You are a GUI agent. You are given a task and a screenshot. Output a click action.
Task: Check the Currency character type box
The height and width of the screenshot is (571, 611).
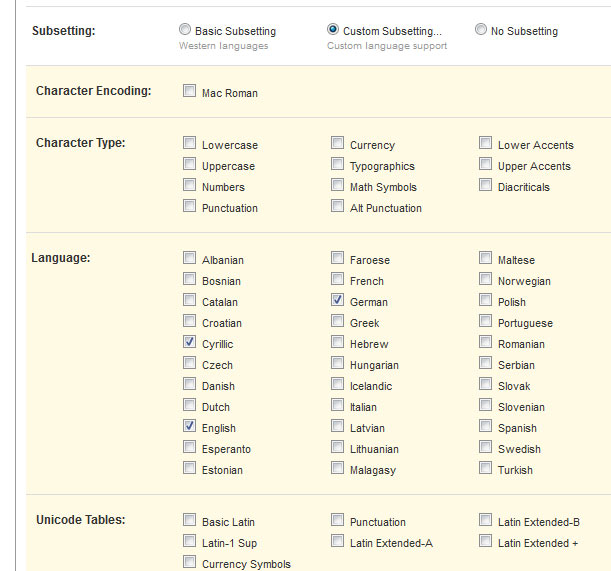click(337, 143)
